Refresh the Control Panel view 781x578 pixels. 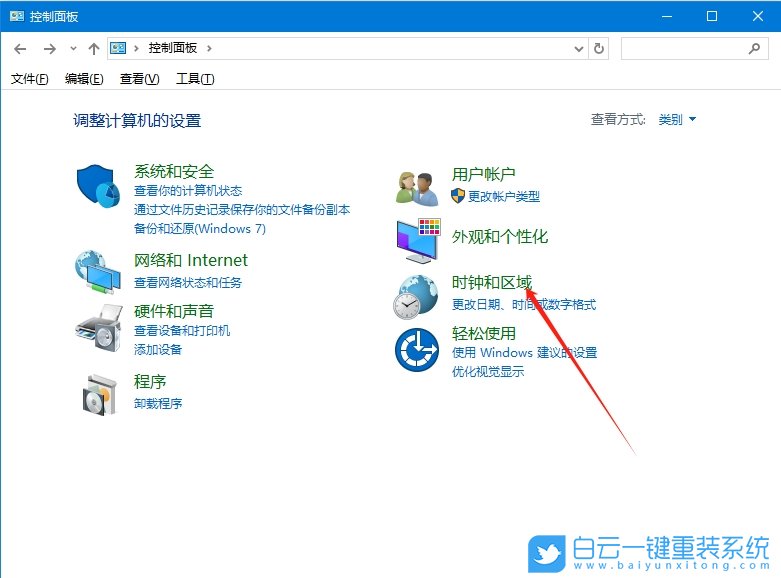coord(599,48)
